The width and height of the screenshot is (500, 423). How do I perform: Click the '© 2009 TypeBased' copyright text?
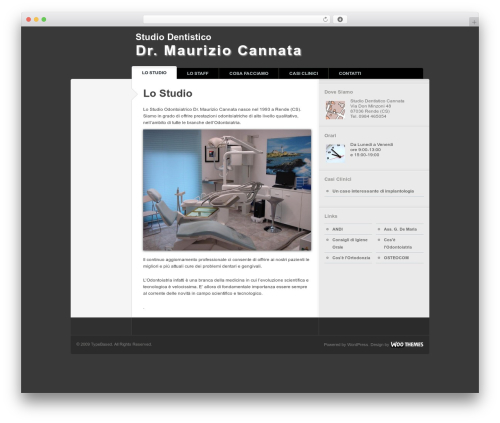pyautogui.click(x=114, y=344)
